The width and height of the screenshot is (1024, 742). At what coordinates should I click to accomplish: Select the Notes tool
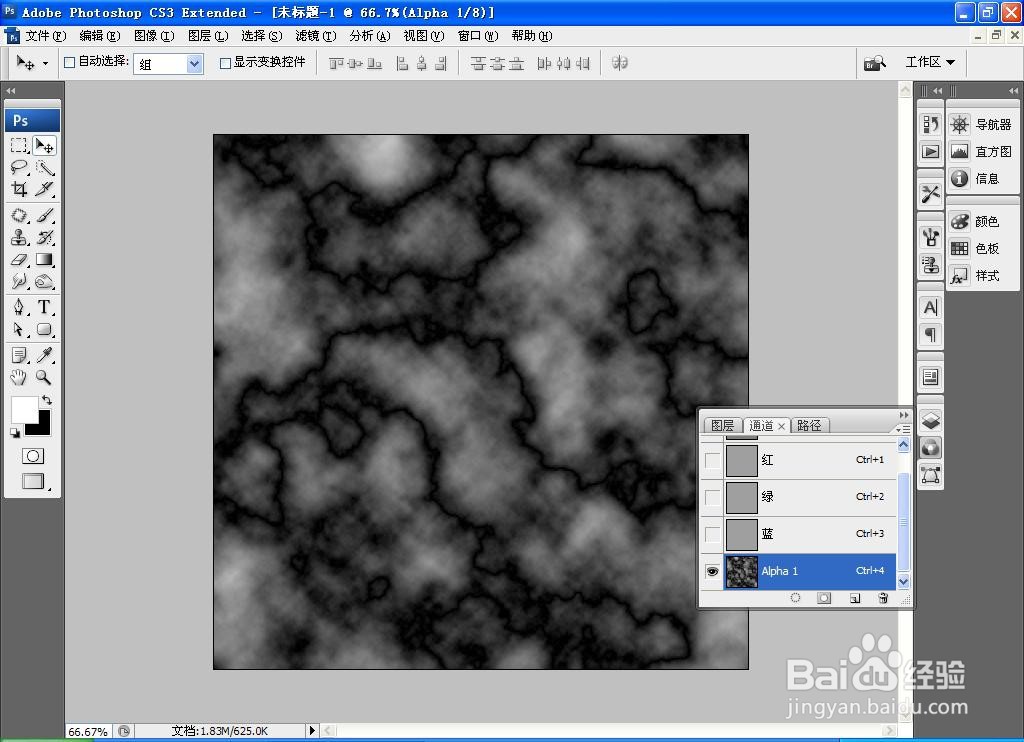[x=19, y=355]
